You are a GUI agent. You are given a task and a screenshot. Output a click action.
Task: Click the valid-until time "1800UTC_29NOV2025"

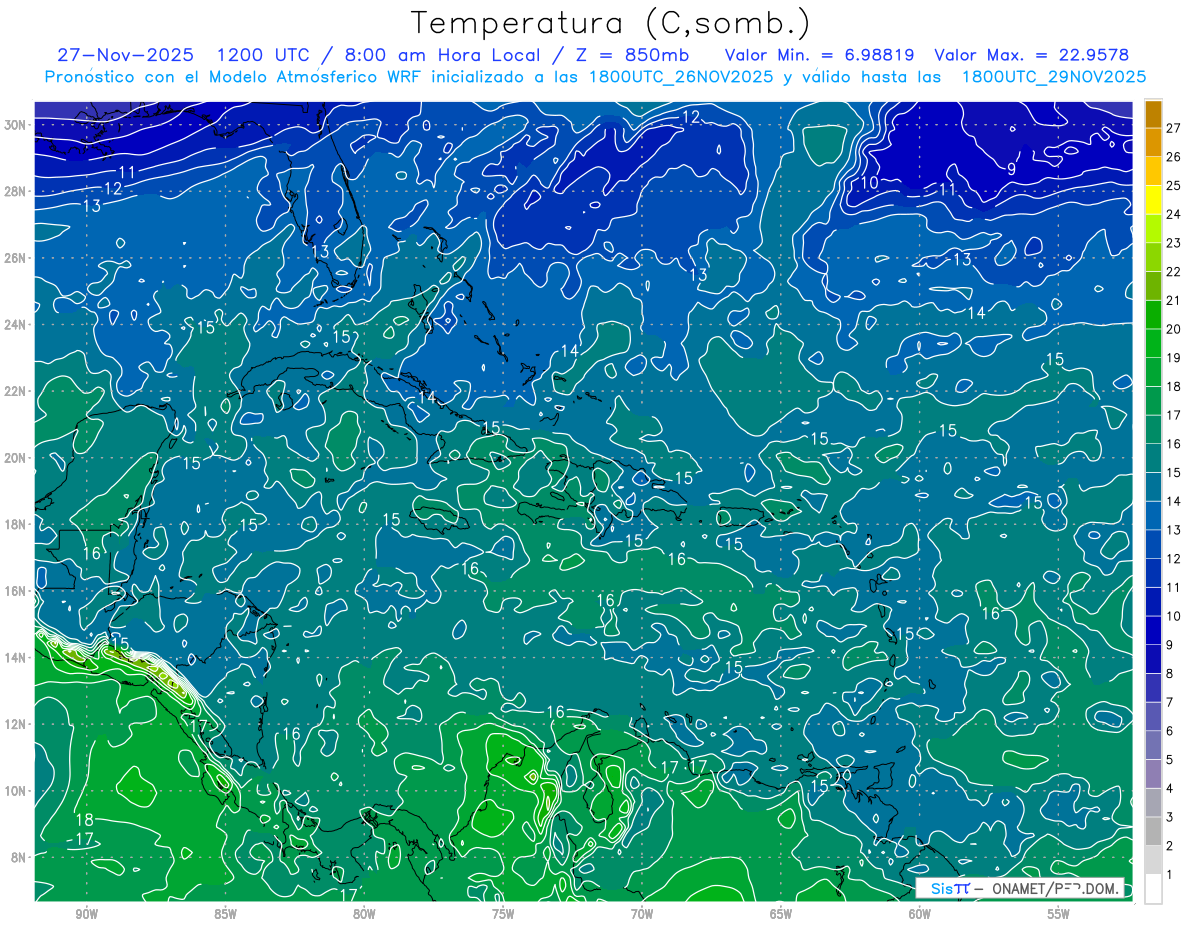pyautogui.click(x=1053, y=77)
